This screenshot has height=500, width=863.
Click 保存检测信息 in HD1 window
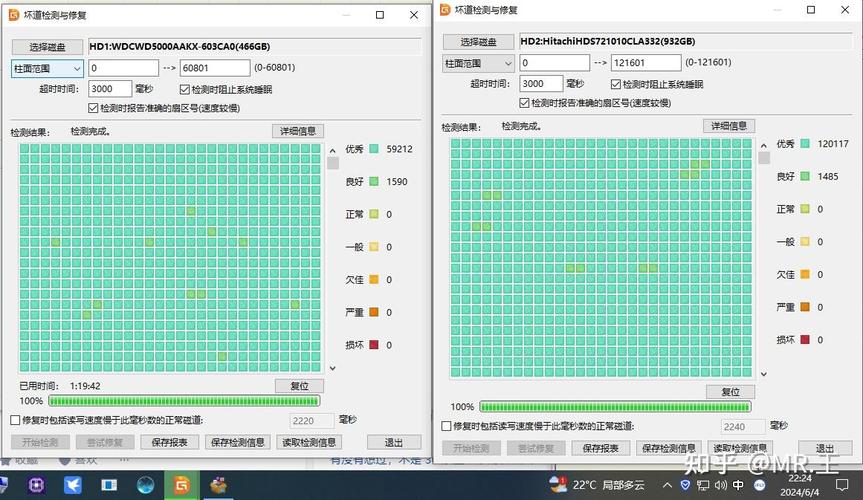click(238, 442)
